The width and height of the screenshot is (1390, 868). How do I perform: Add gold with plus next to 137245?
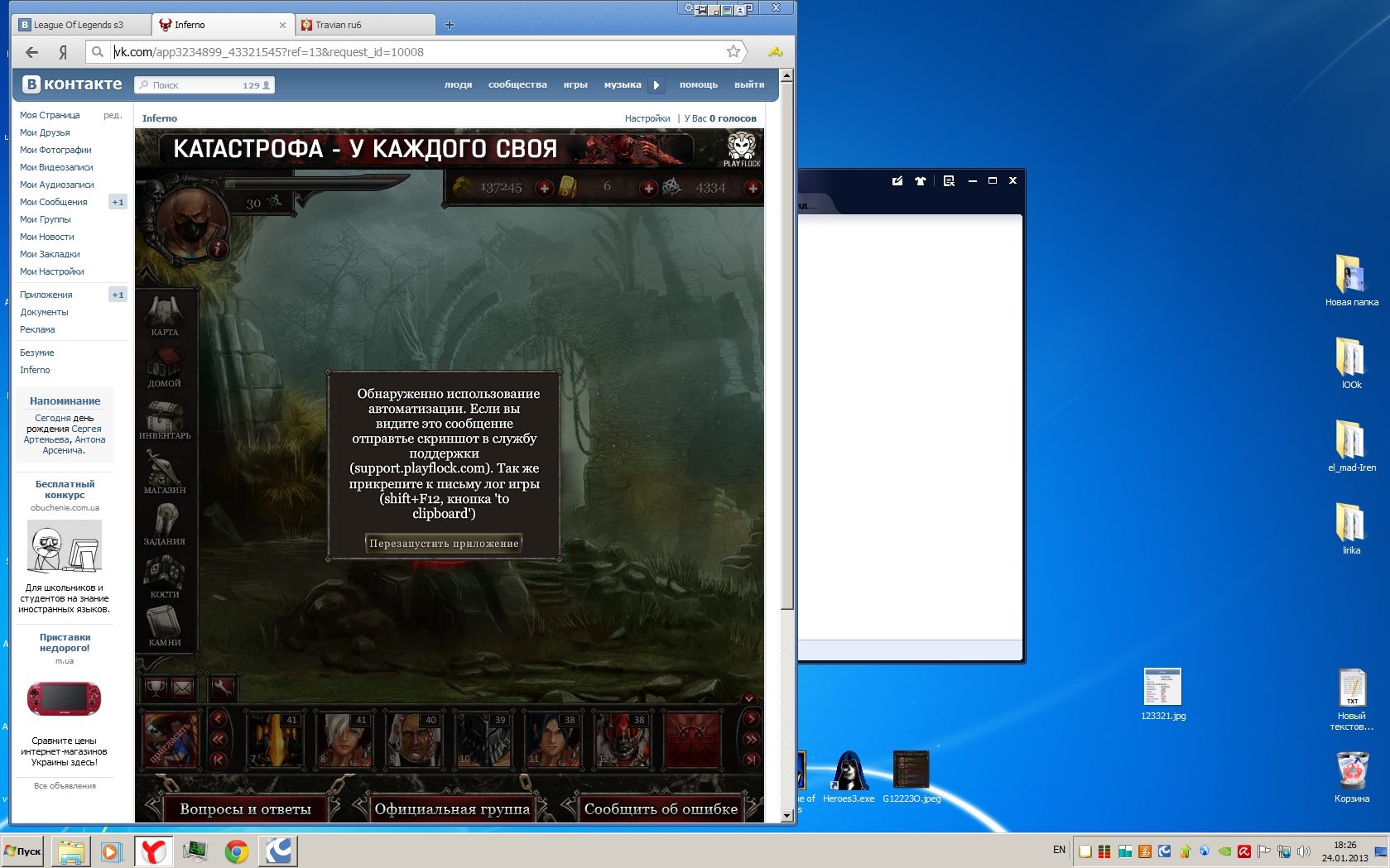pyautogui.click(x=544, y=188)
